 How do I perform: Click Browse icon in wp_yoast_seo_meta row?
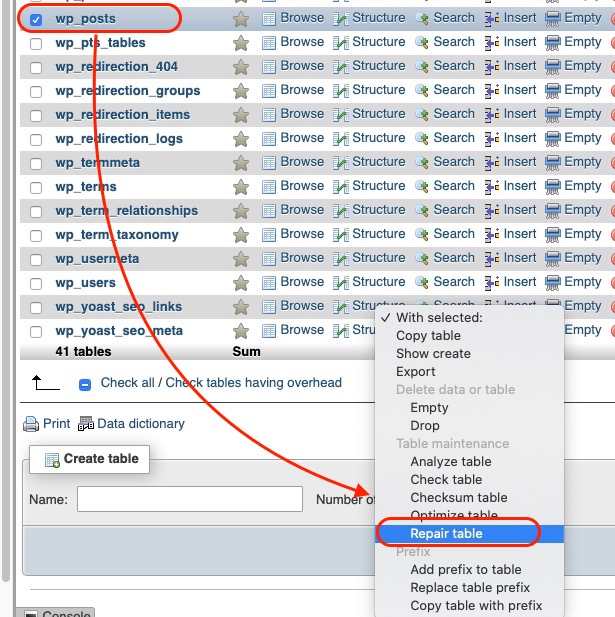point(269,331)
